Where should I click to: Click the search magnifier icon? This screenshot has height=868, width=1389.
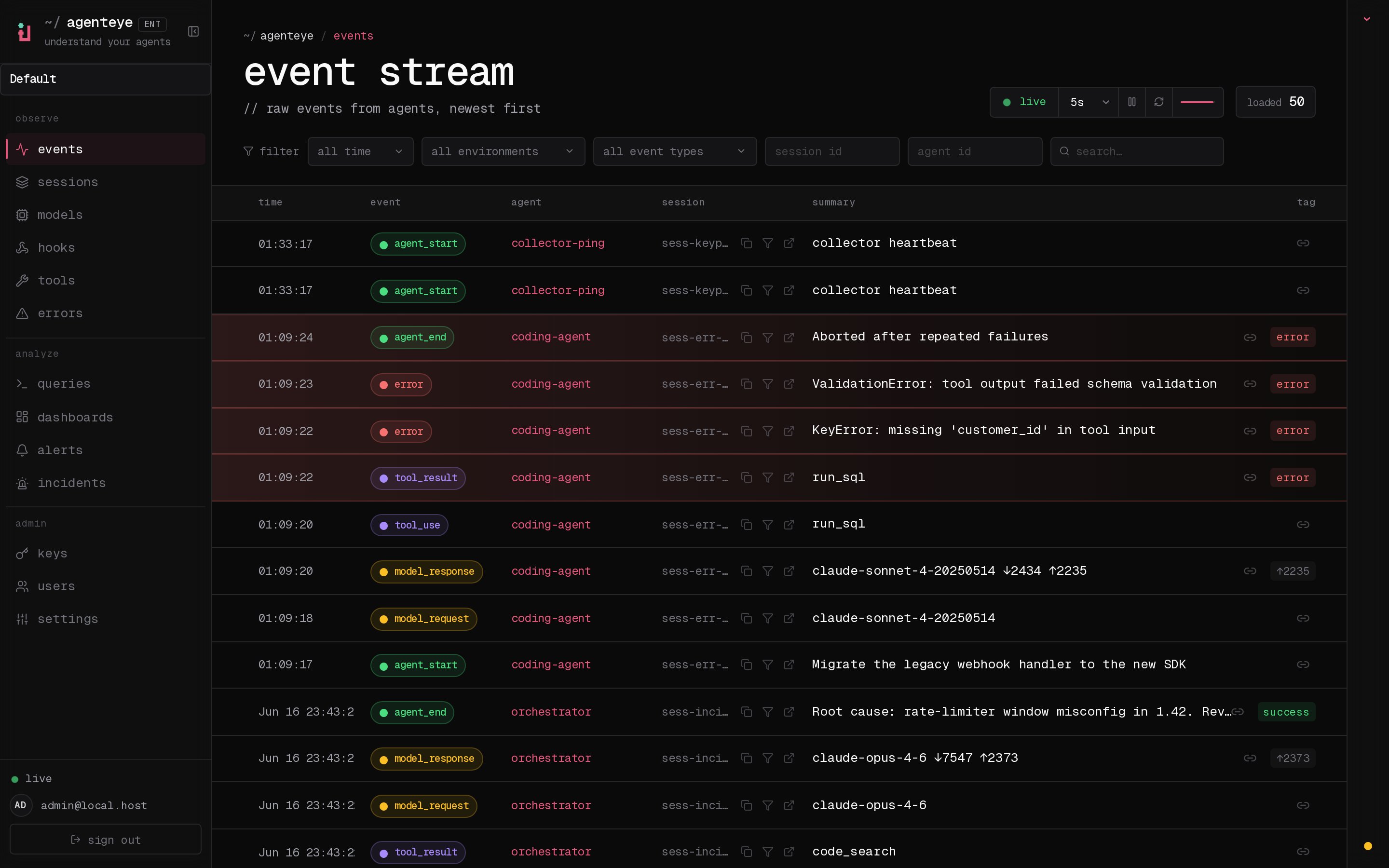[1064, 151]
